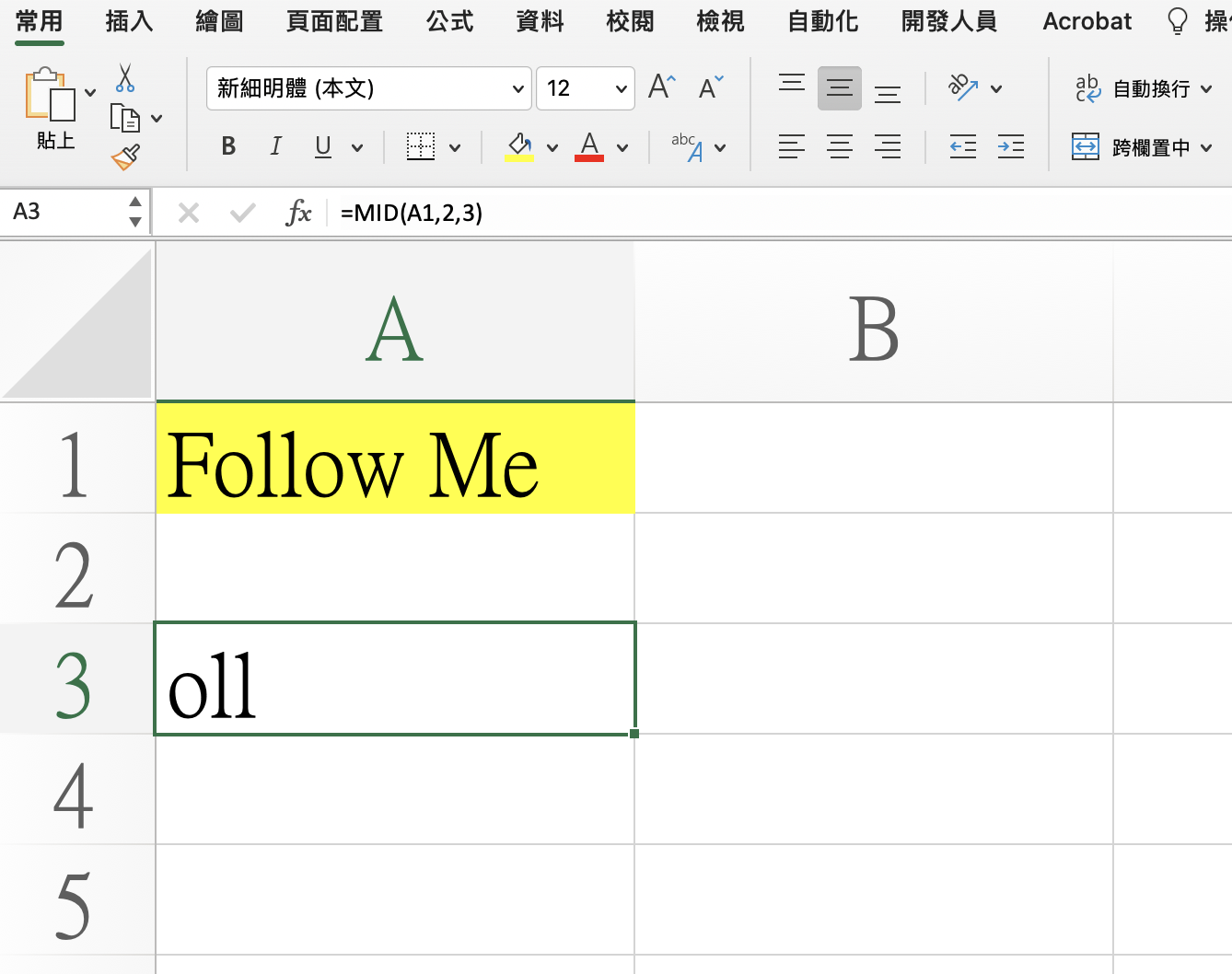This screenshot has height=974, width=1232.
Task: Click the merge and center icon
Action: 1086,146
